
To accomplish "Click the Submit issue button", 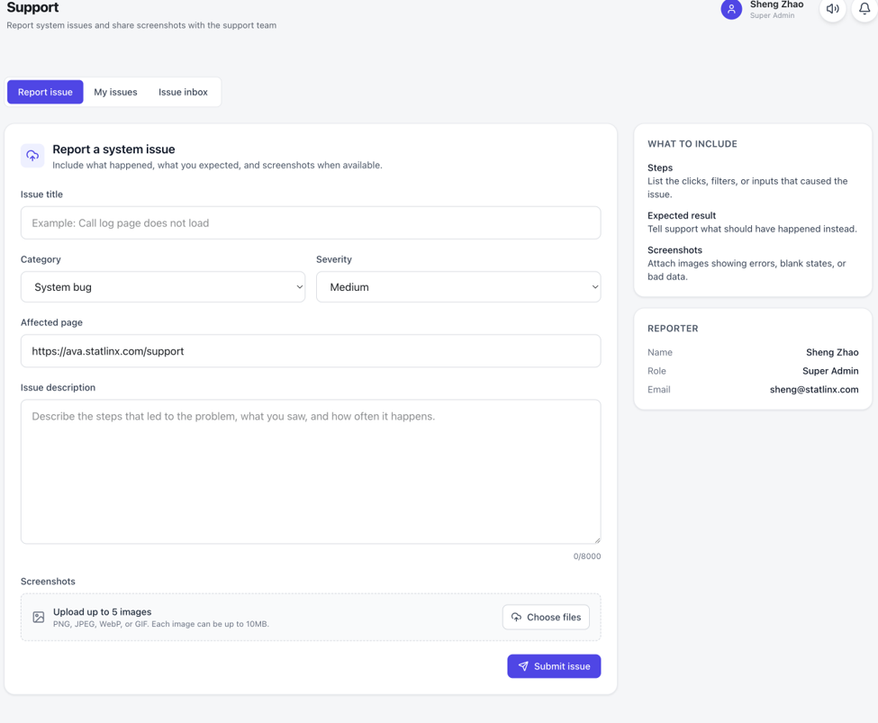I will pos(554,666).
